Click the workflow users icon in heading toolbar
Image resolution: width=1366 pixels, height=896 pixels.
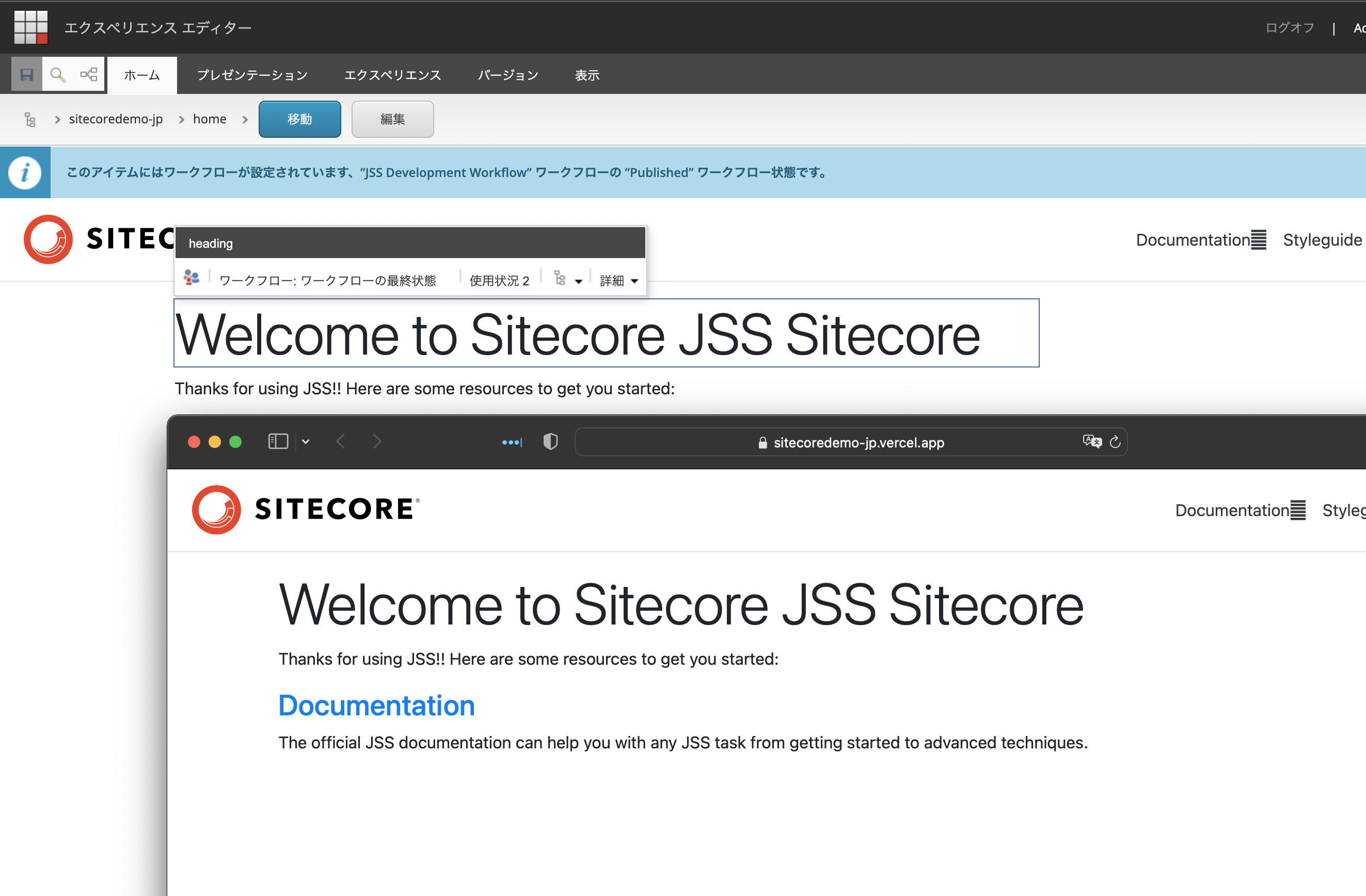(x=192, y=278)
